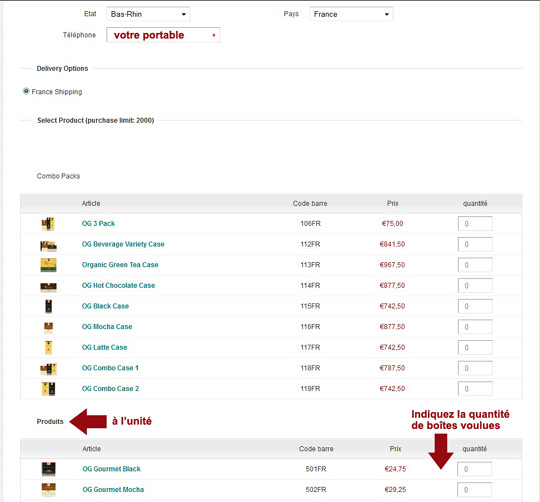Screen dimensions: 540x502
Task: Open the Pays dropdown showing France
Action: [351, 14]
